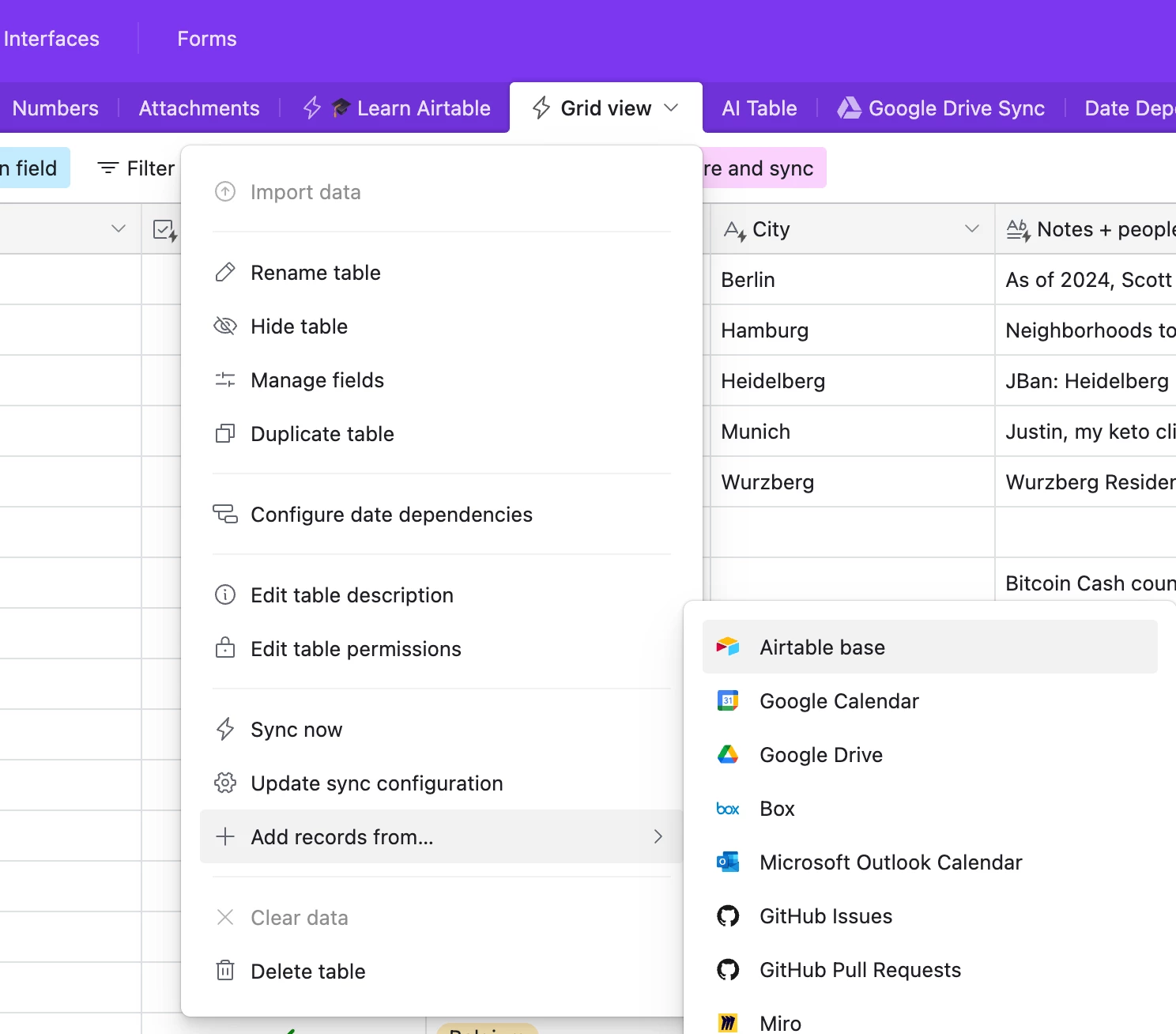Click the lightning icon on Grid view tab
1176x1034 pixels.
[541, 108]
